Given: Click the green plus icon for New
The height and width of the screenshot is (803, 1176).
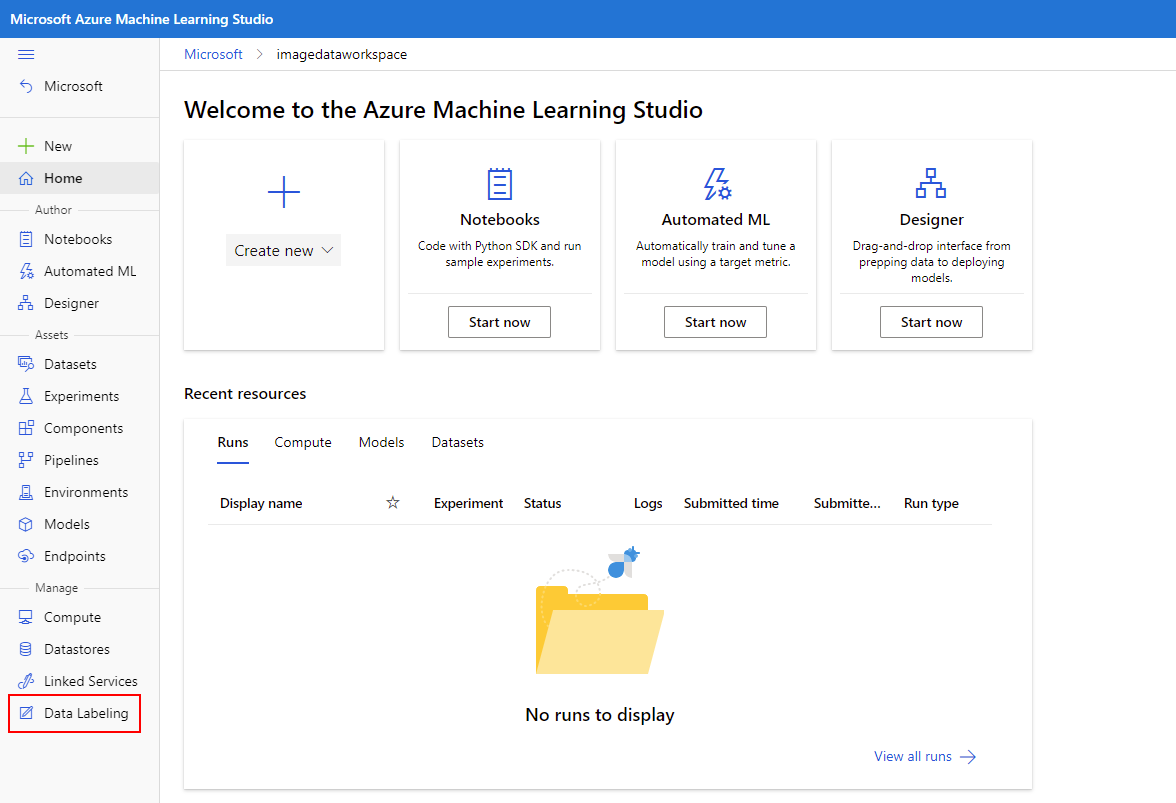Looking at the screenshot, I should coord(26,145).
